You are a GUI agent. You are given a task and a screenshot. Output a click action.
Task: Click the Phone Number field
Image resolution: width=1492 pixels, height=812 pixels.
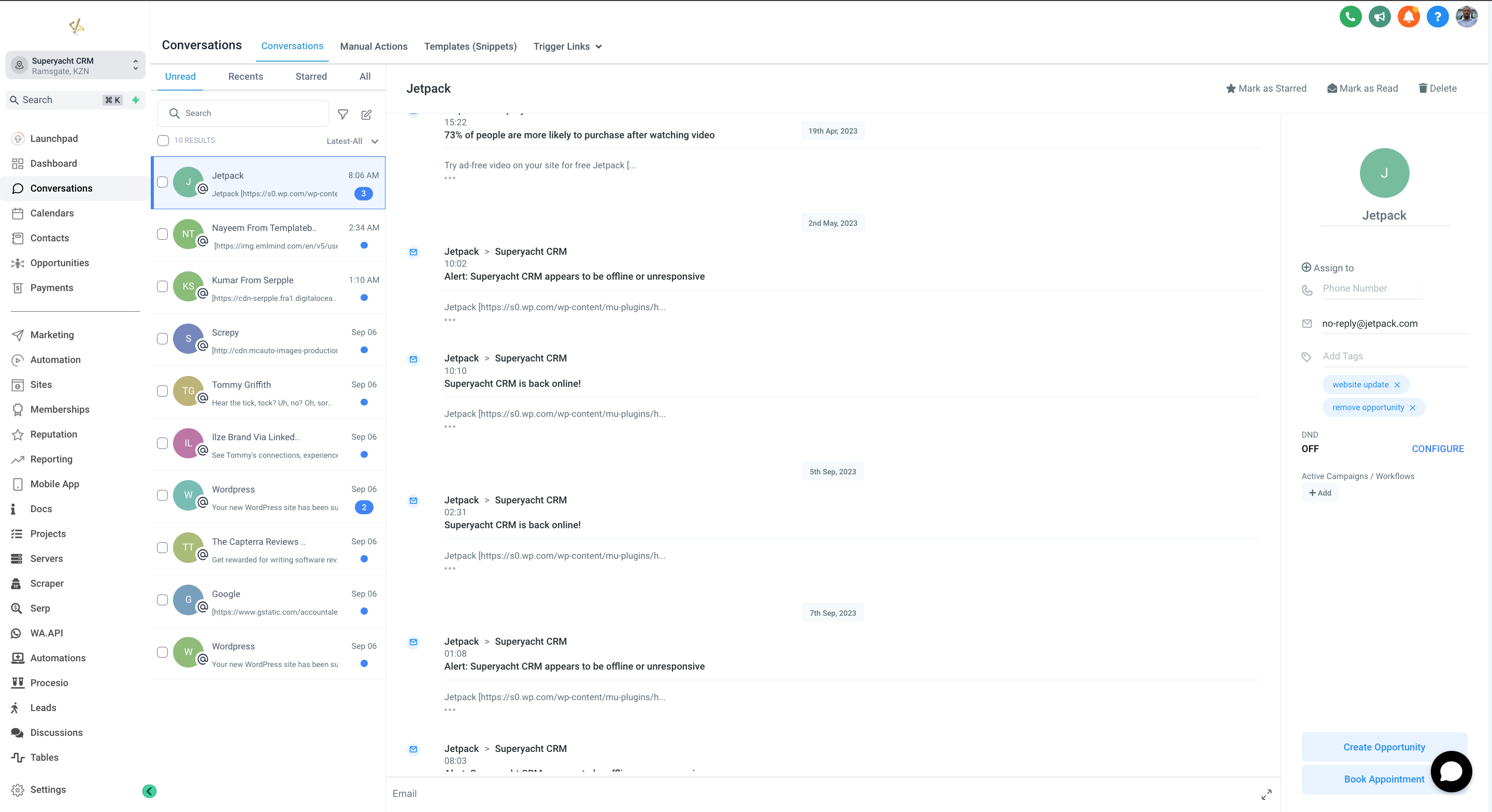coord(1372,288)
